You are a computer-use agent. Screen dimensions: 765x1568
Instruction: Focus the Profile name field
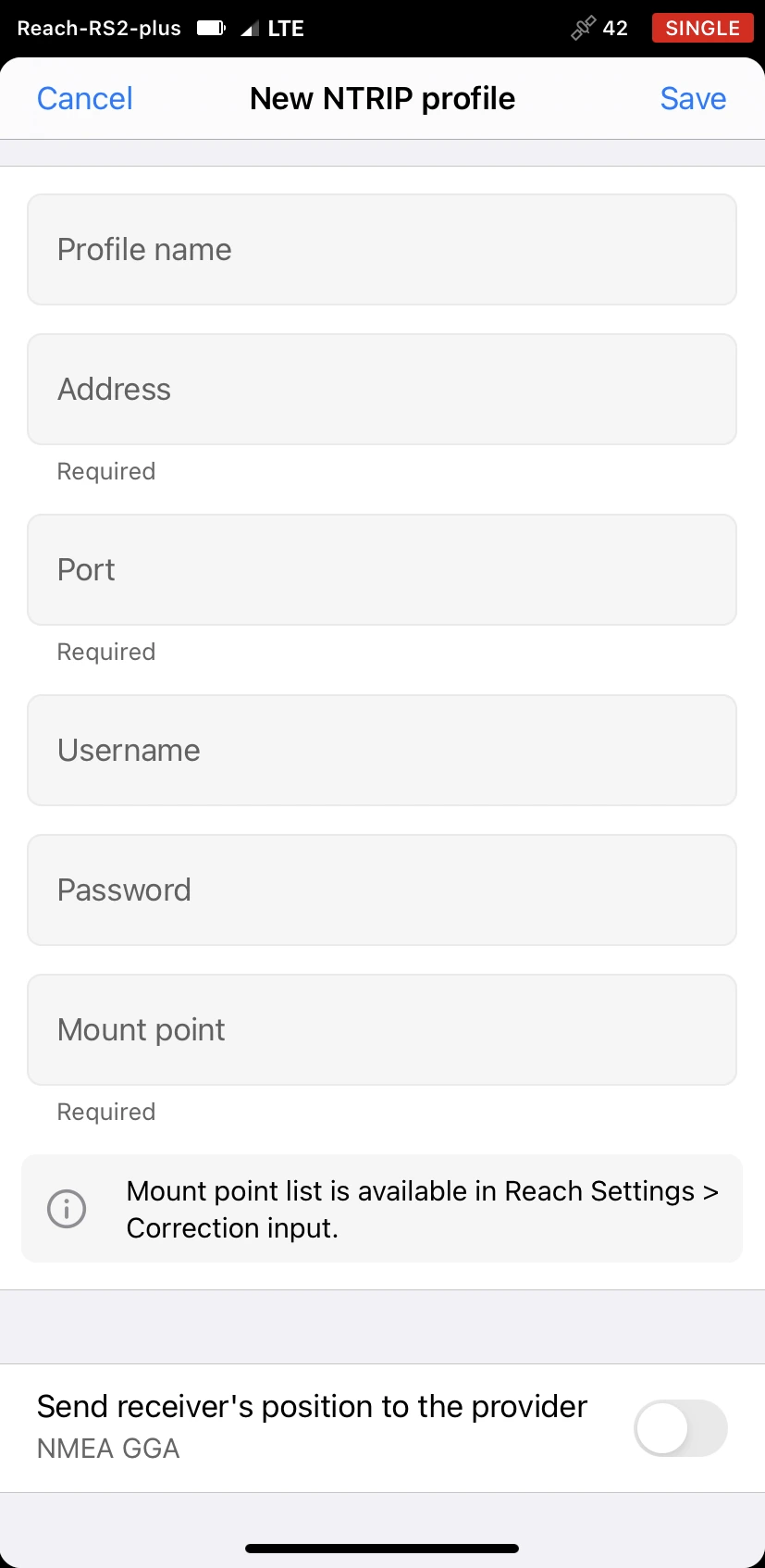coord(382,250)
